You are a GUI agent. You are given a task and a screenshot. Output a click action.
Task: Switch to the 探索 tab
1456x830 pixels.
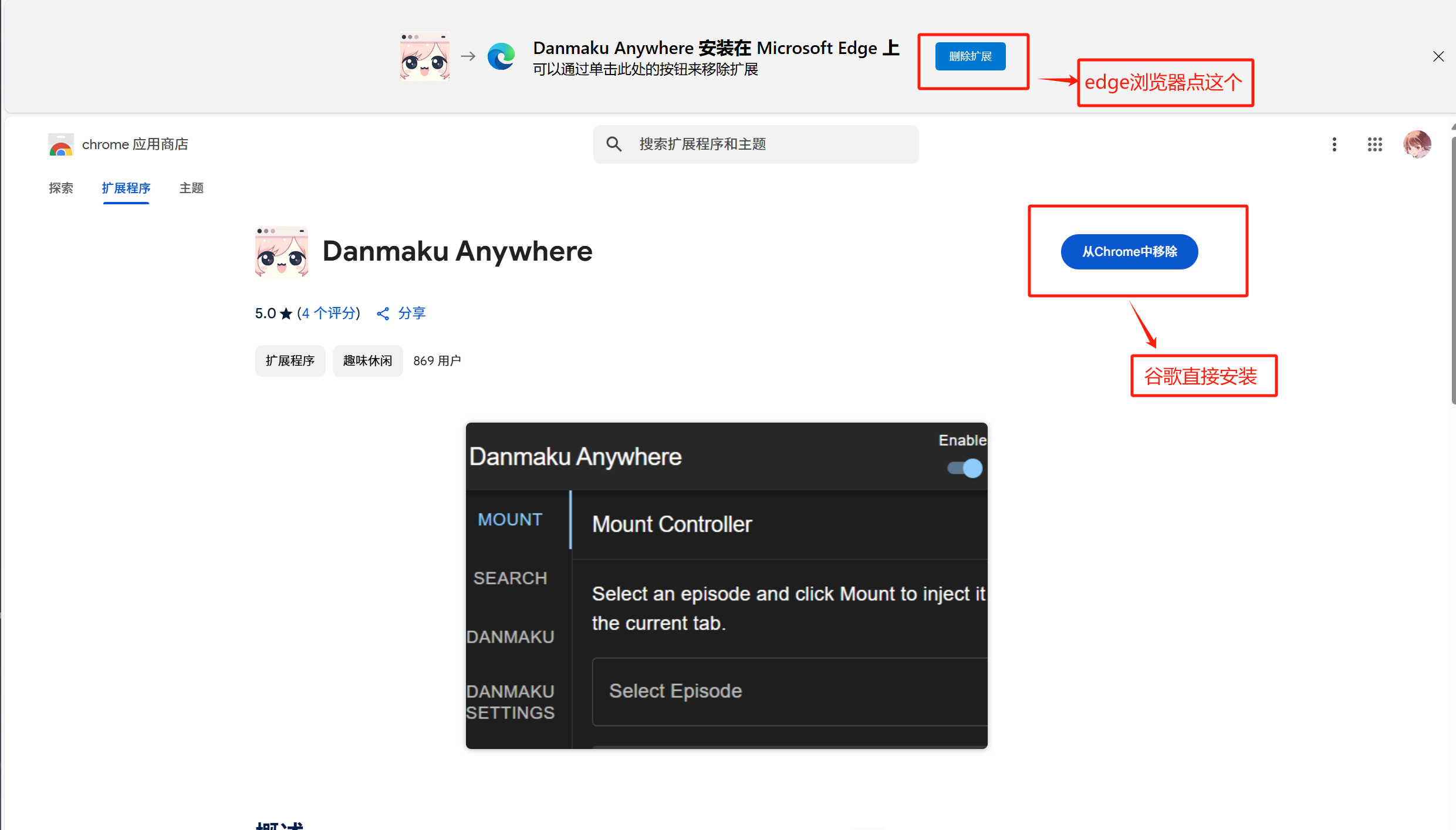(61, 188)
